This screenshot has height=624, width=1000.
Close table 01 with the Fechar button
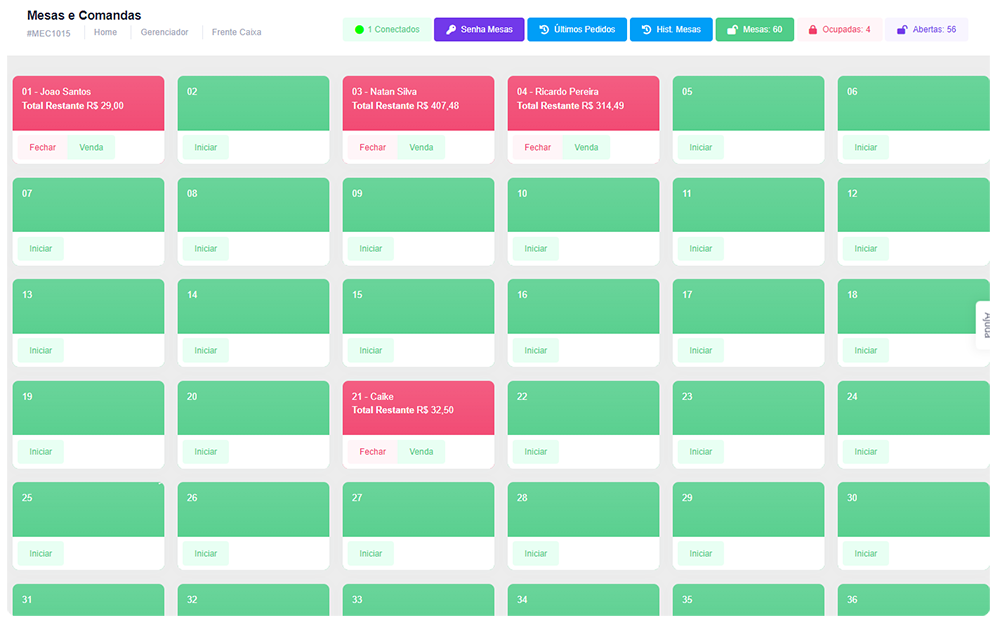pyautogui.click(x=43, y=148)
